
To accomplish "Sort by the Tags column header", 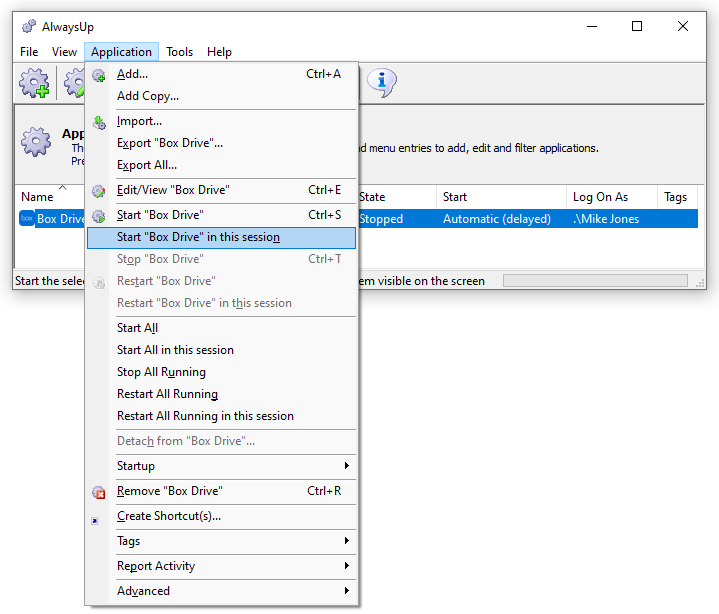I will point(678,197).
